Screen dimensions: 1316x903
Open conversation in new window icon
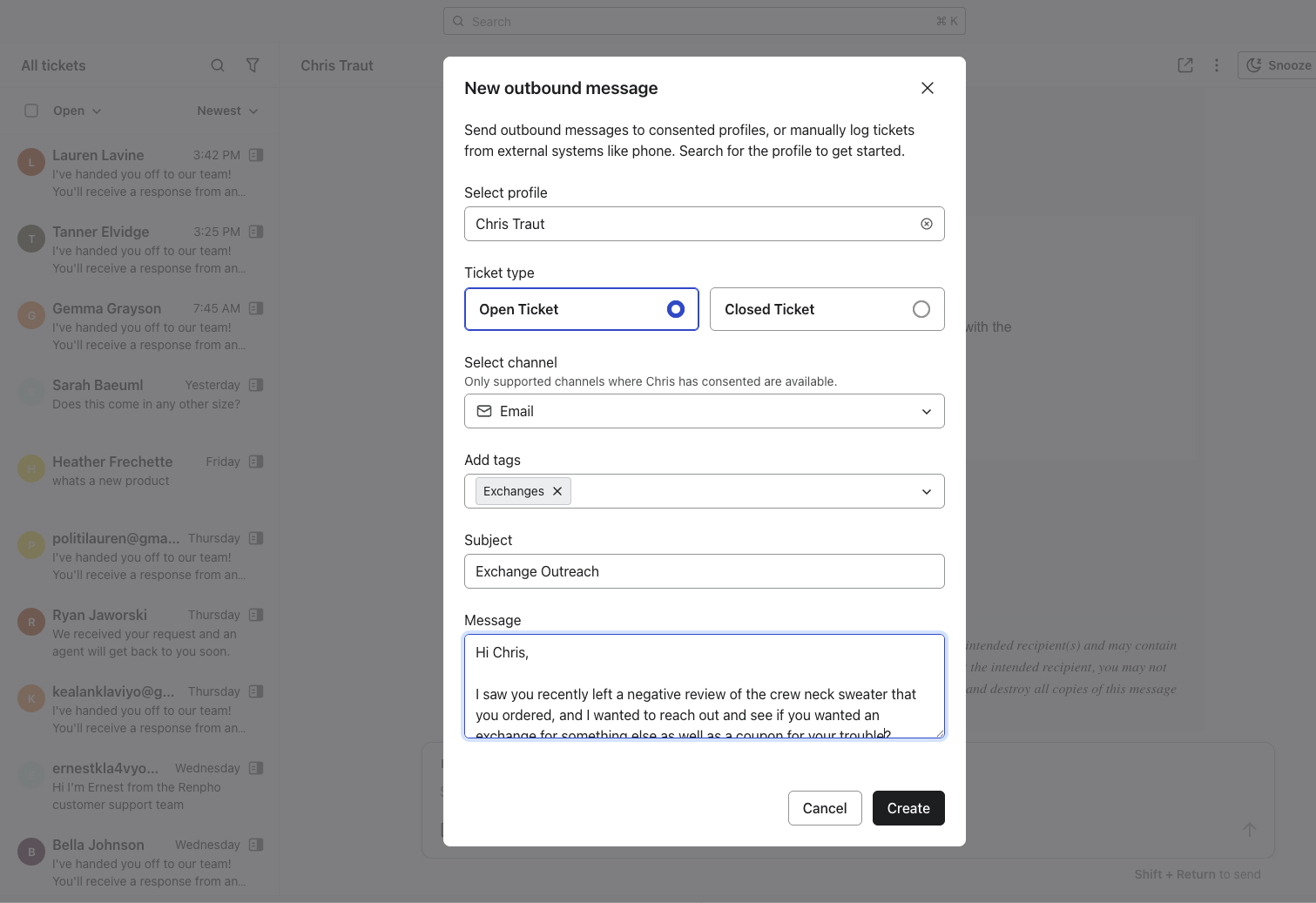click(x=1184, y=65)
